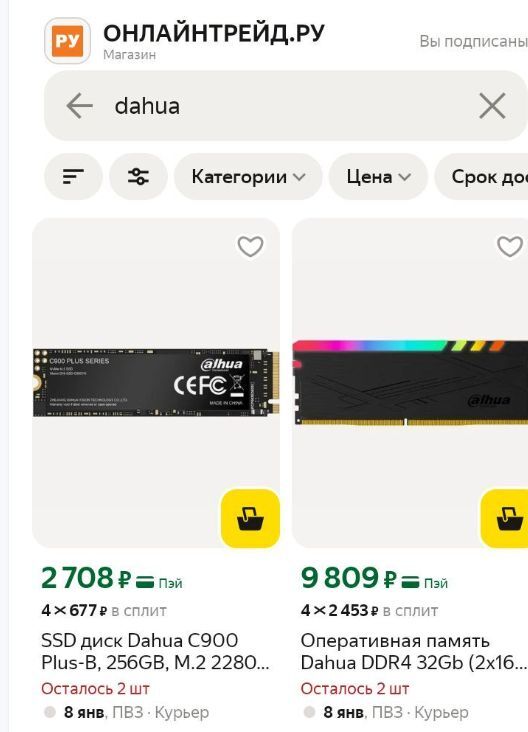The height and width of the screenshot is (732, 528).
Task: Expand the Цена dropdown
Action: click(x=378, y=177)
